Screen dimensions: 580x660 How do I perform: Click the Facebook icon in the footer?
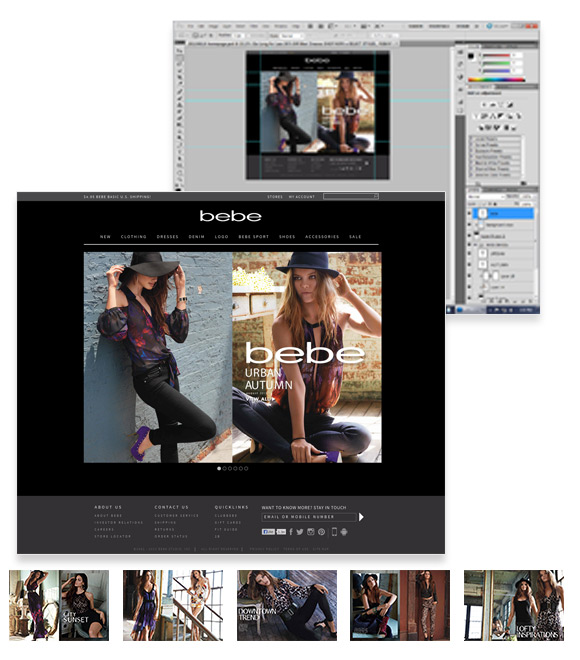tap(291, 532)
